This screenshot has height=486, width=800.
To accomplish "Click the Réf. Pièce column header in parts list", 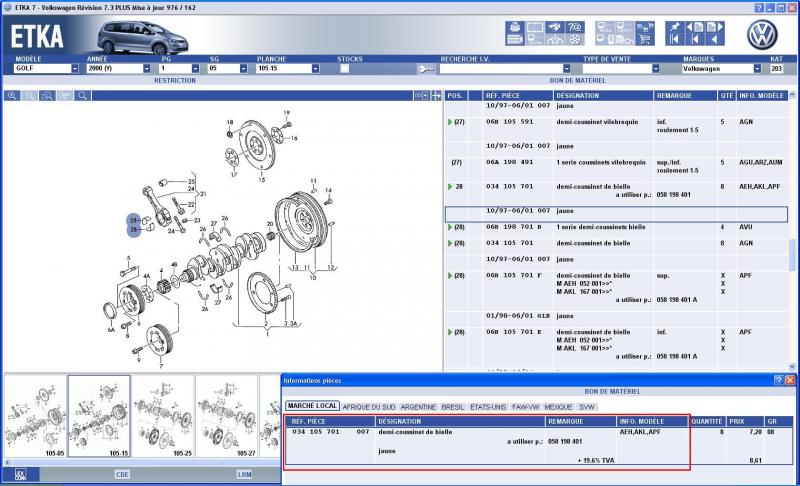I will click(x=518, y=95).
